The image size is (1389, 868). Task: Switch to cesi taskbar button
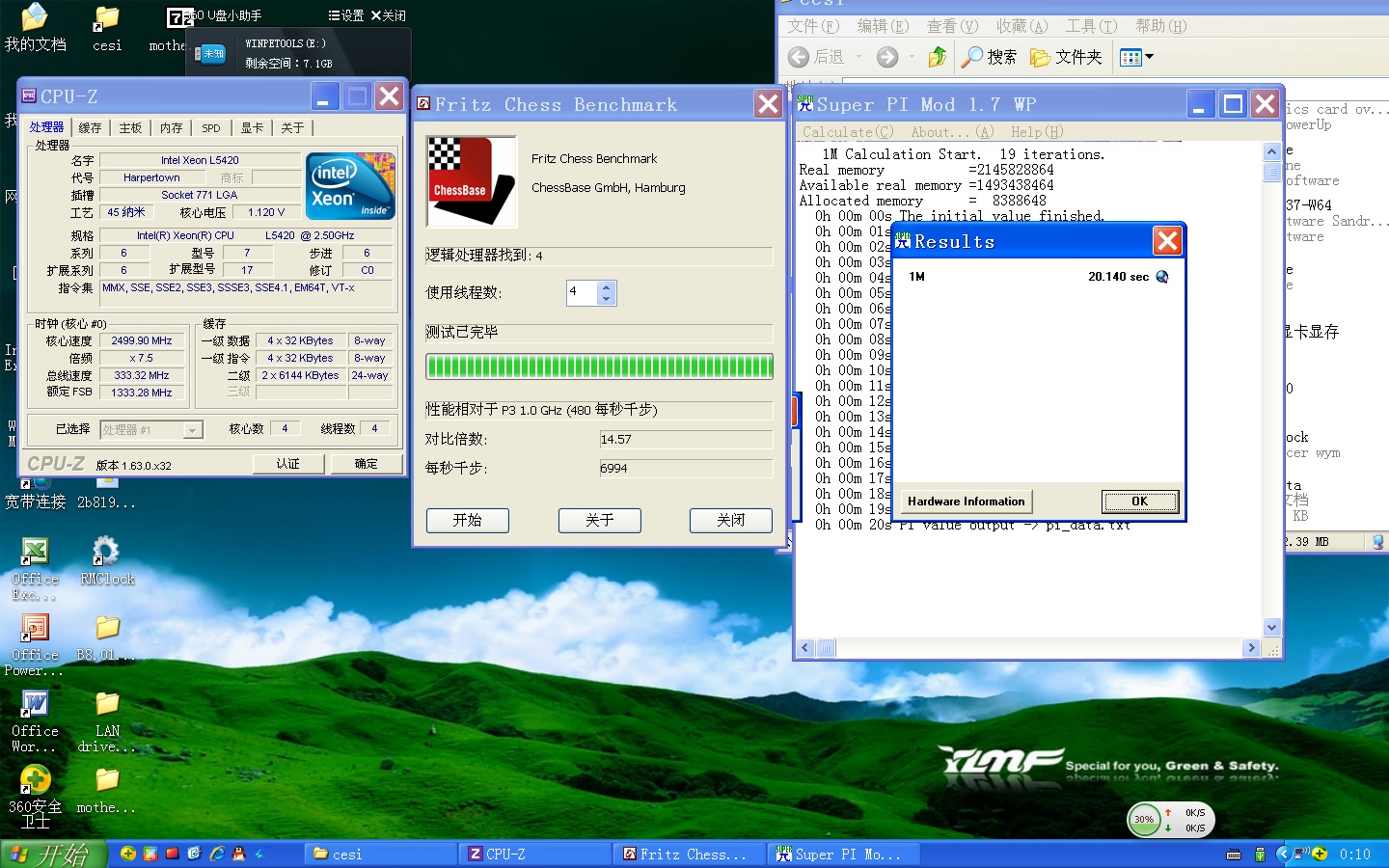(x=380, y=854)
